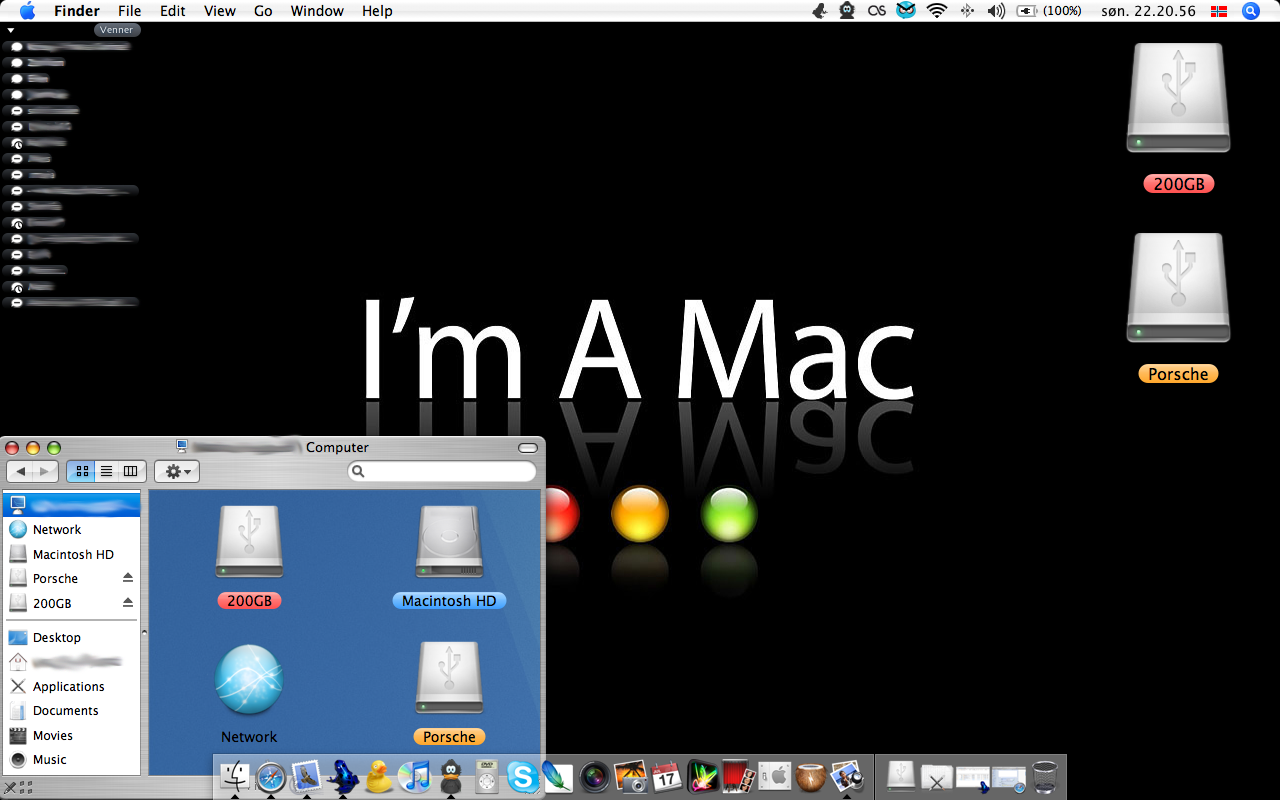
Task: Go forward in Finder window
Action: click(x=45, y=471)
